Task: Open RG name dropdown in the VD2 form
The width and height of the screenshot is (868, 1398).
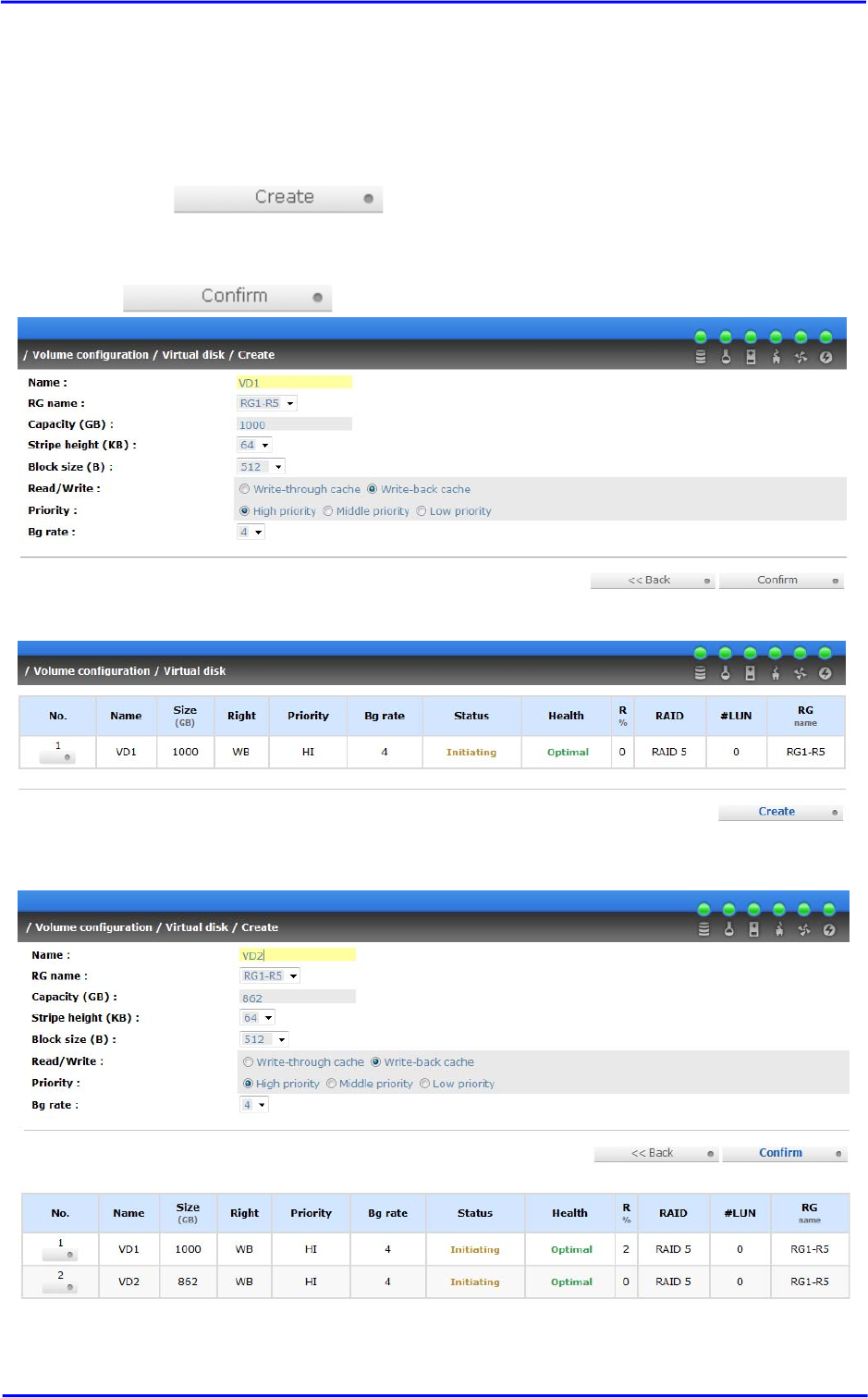Action: click(271, 975)
